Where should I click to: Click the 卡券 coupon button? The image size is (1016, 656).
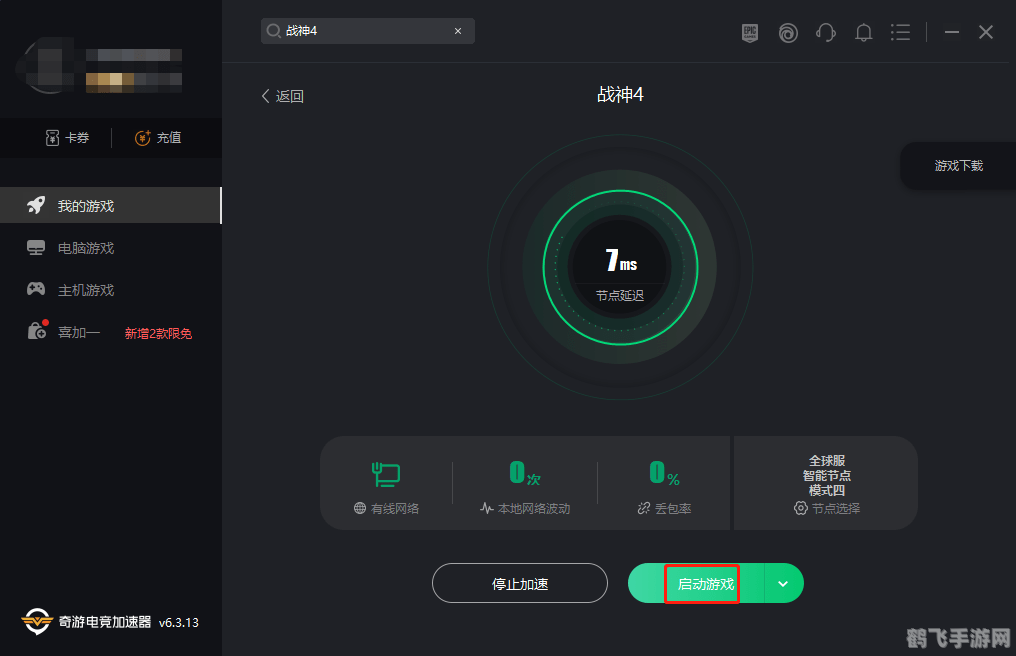pos(67,138)
